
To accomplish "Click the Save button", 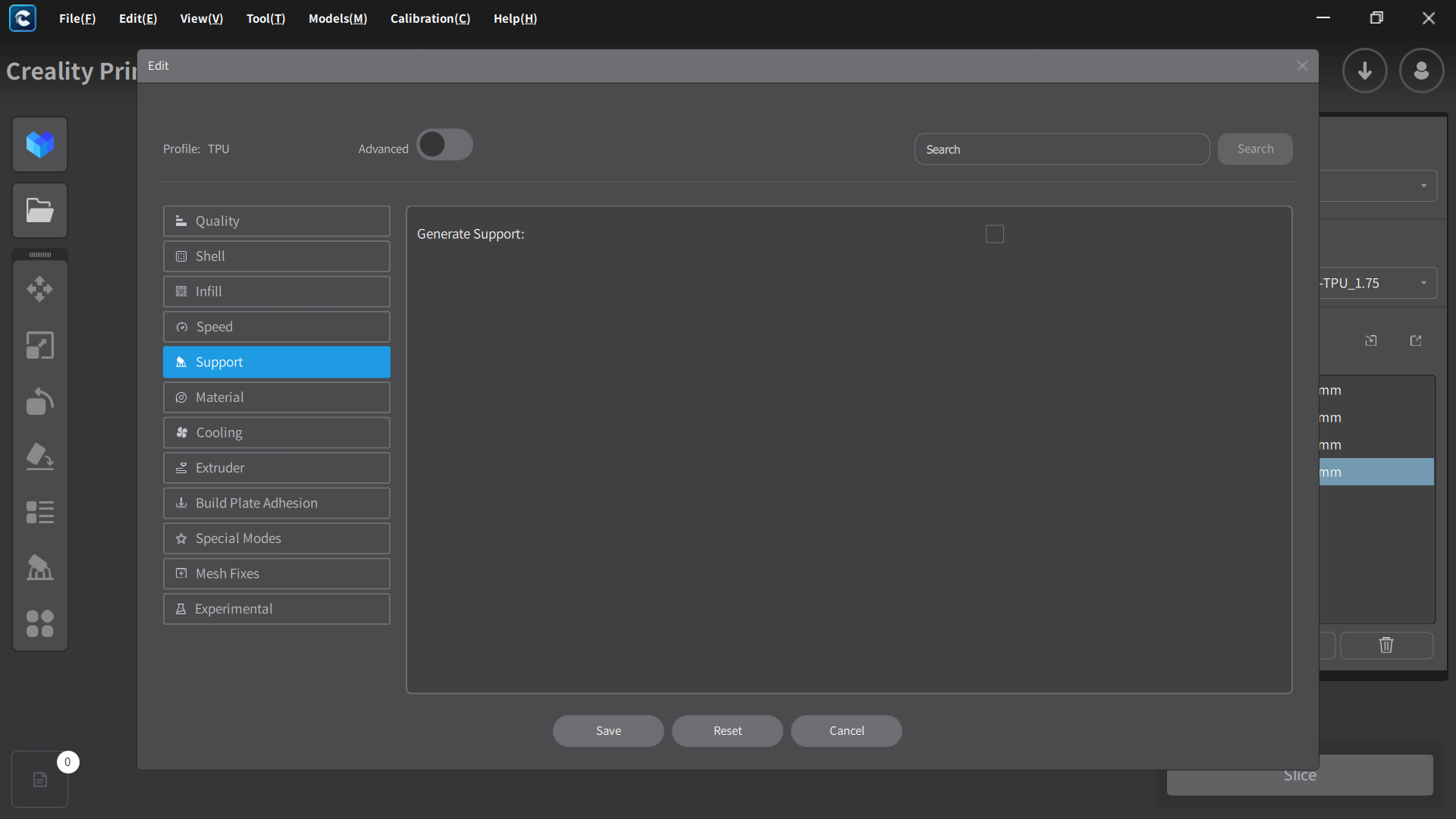I will [x=608, y=731].
